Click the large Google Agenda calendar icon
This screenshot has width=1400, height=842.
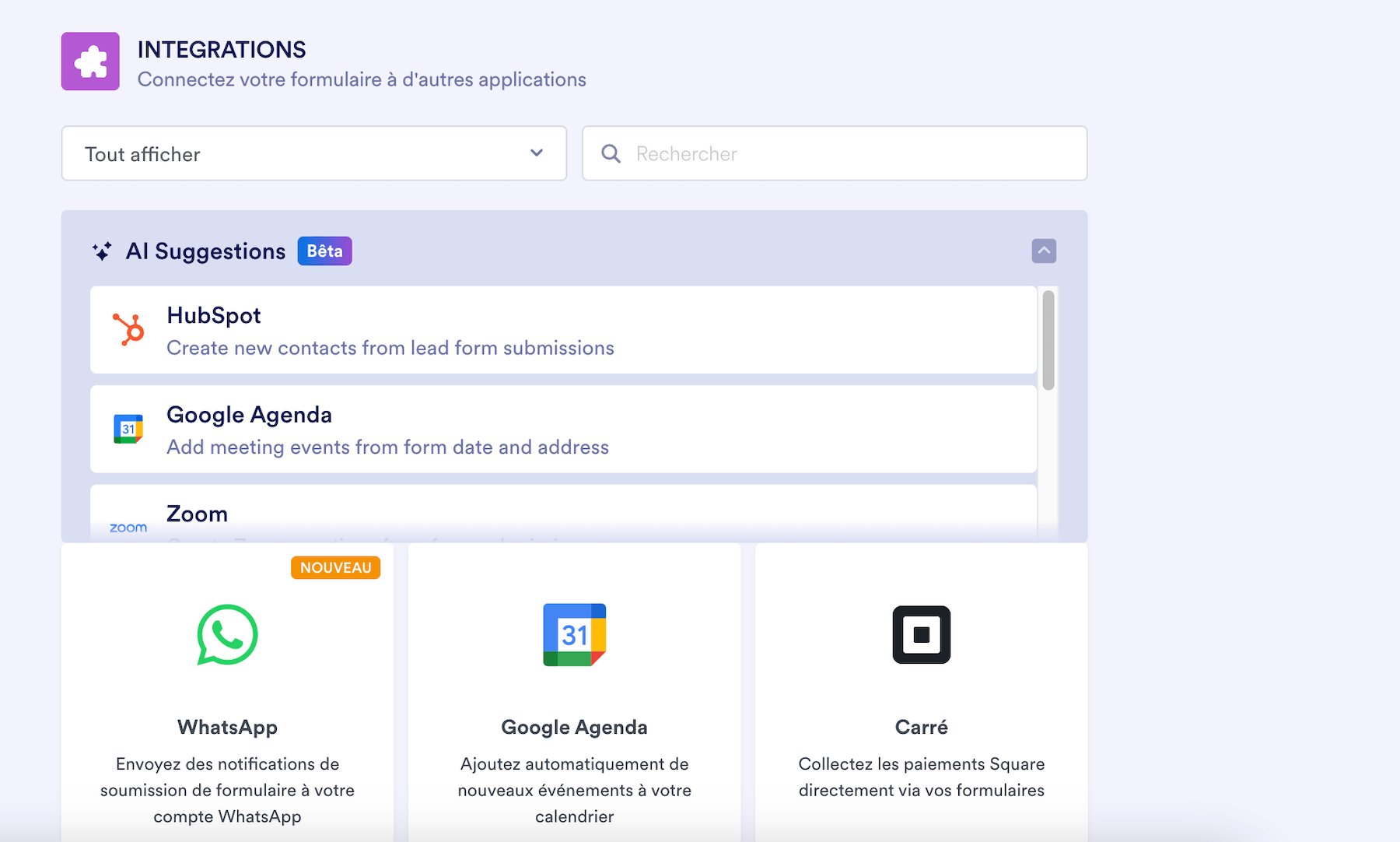574,635
